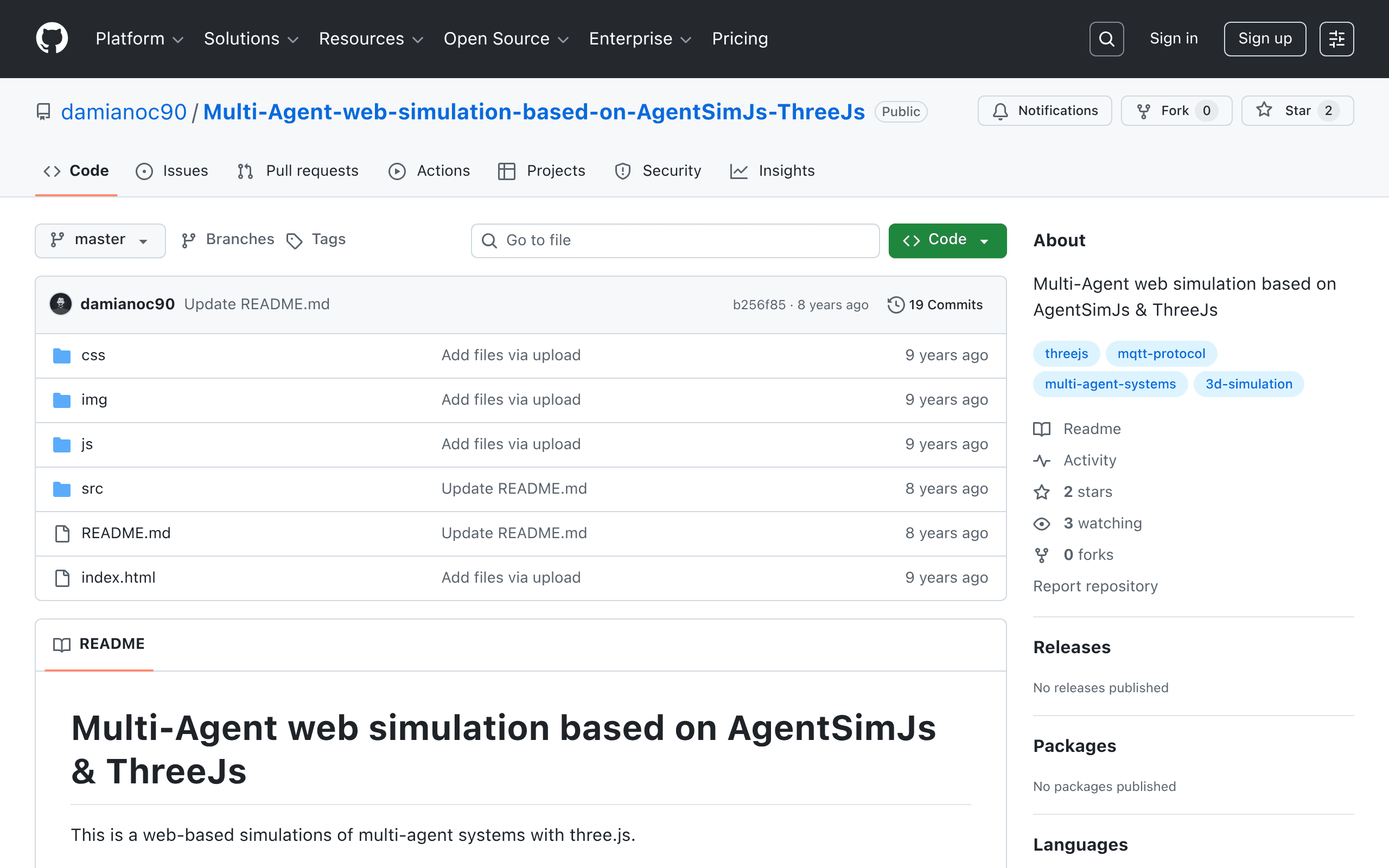The image size is (1389, 868).
Task: Click the mqtt-protocol topic tag
Action: tap(1161, 354)
